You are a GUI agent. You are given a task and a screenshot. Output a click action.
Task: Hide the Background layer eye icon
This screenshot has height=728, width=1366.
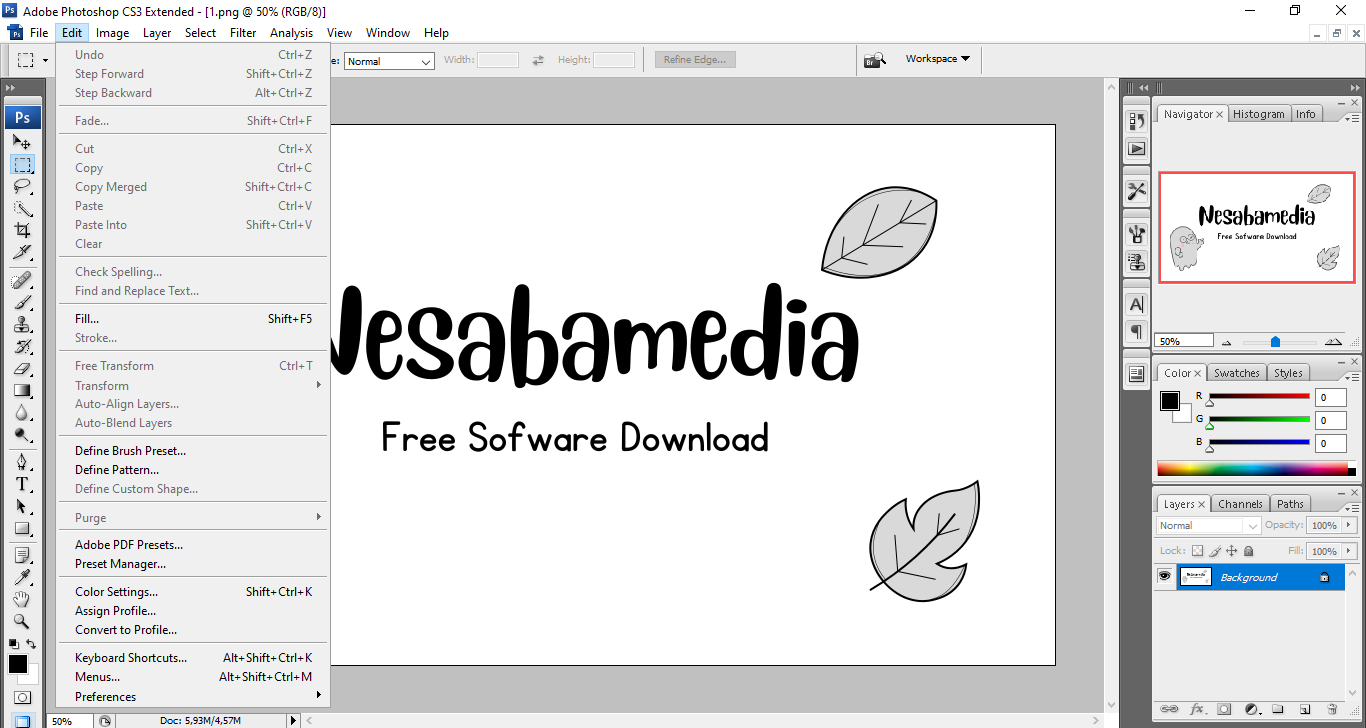tap(1164, 577)
